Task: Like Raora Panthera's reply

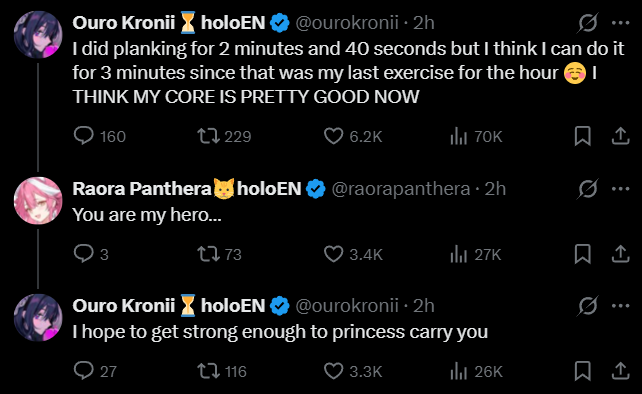Action: pos(333,254)
